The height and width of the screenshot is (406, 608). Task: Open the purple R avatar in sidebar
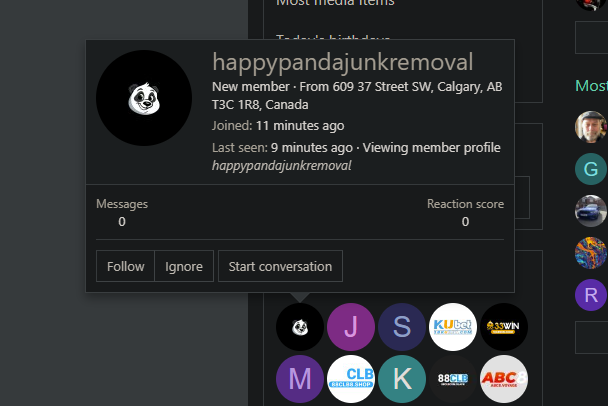[591, 295]
